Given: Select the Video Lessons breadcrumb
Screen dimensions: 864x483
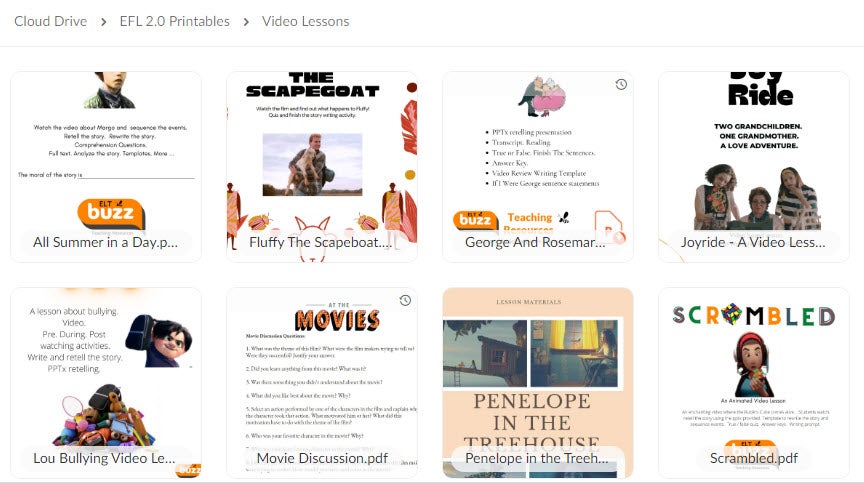Looking at the screenshot, I should 305,21.
